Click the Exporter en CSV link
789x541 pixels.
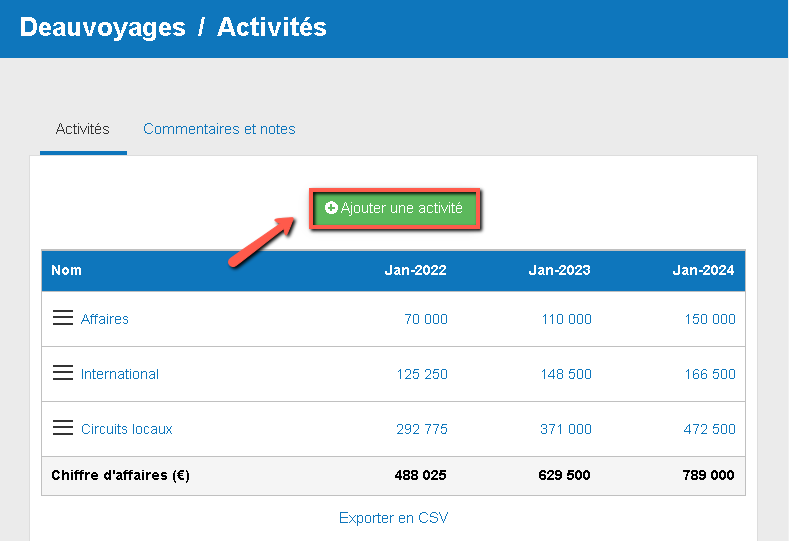[x=394, y=518]
